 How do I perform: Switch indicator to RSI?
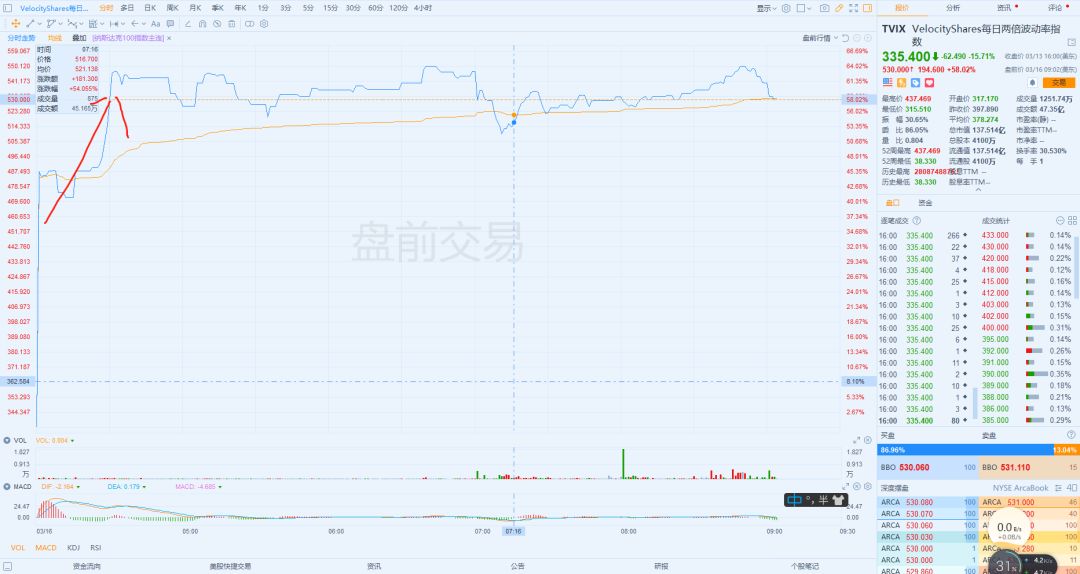96,548
